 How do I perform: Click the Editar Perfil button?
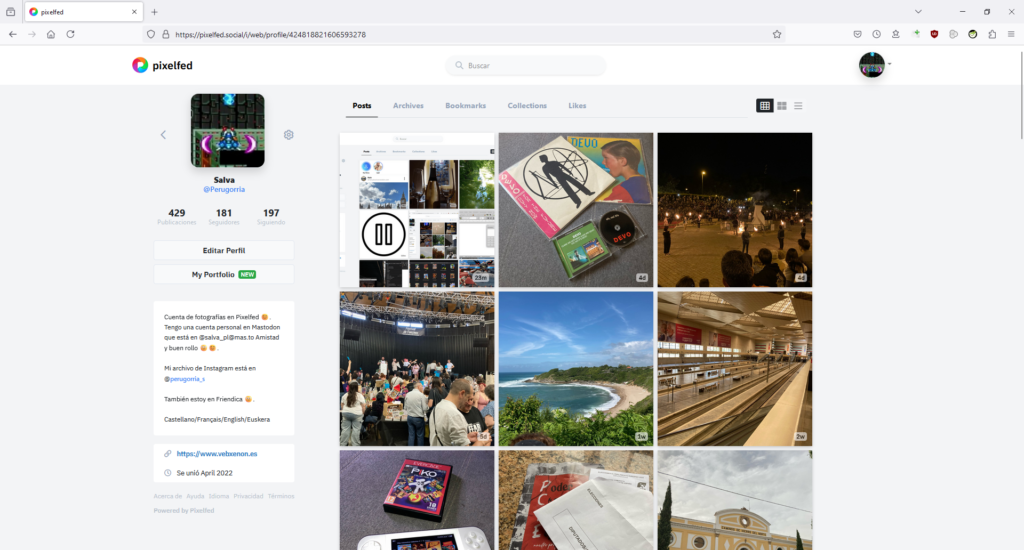tap(224, 250)
